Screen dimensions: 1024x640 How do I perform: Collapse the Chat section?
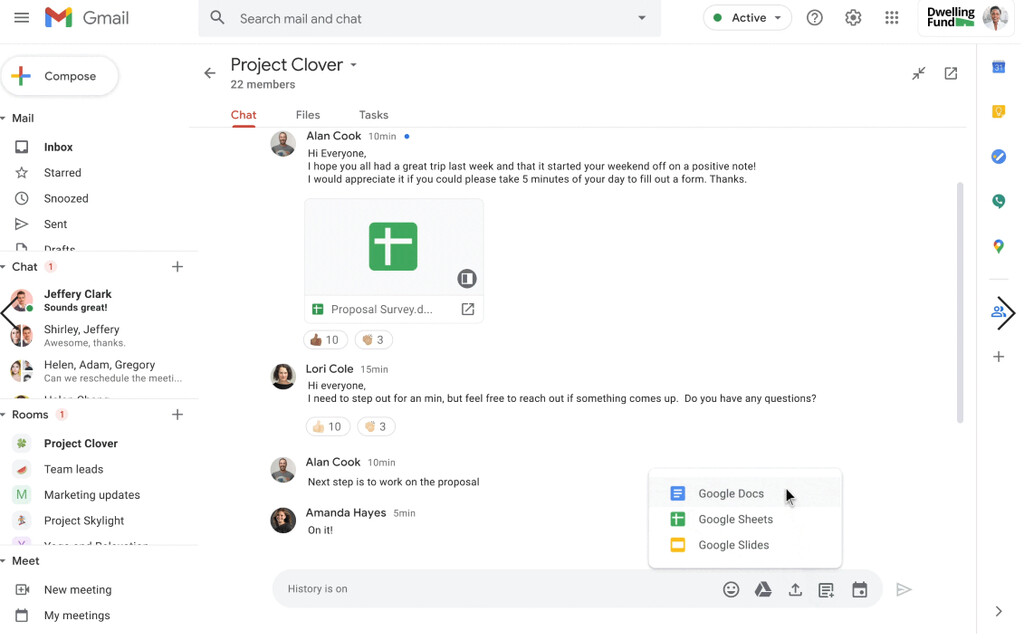point(3,266)
